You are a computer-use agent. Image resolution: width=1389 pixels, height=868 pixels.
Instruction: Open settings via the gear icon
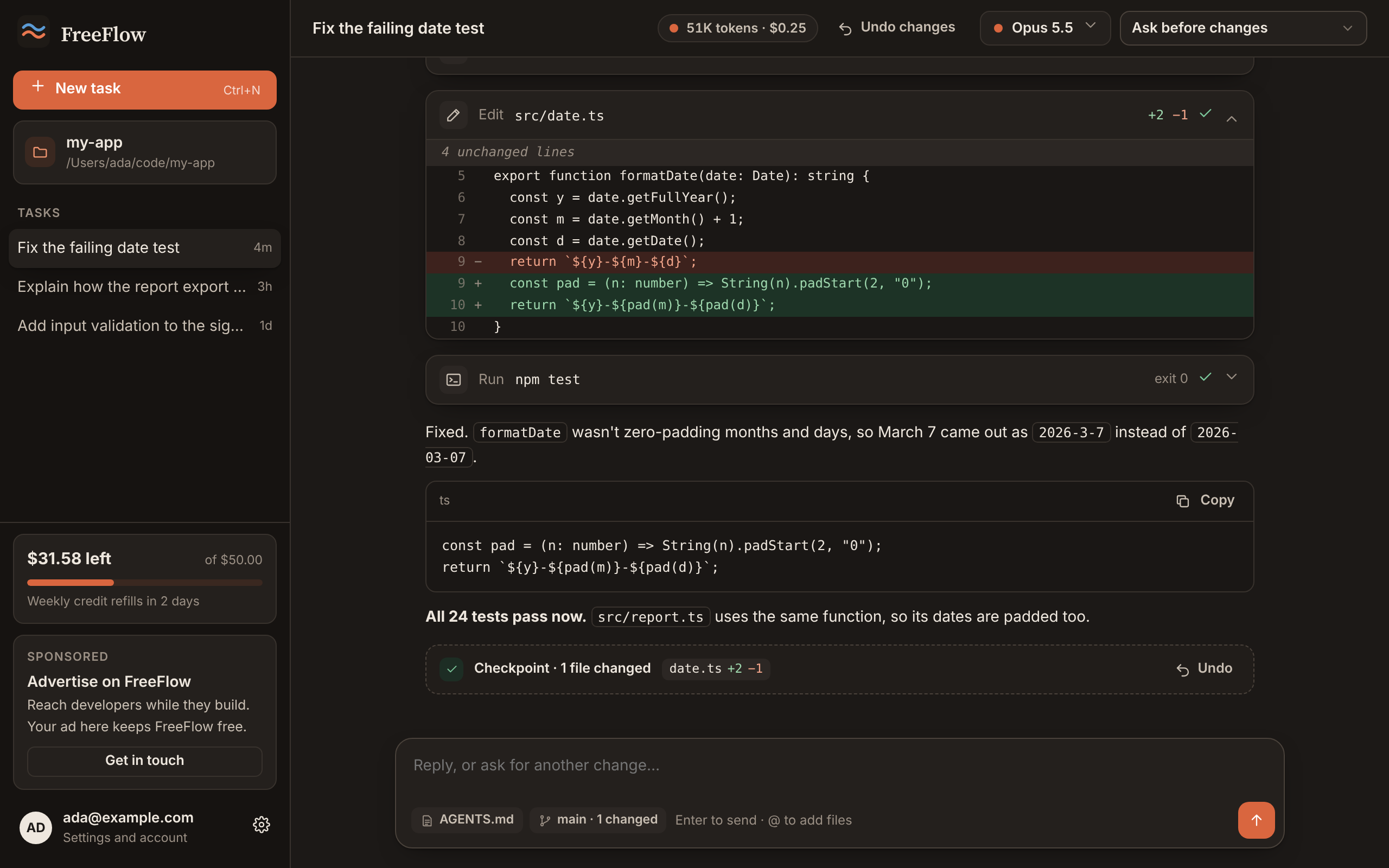261,825
